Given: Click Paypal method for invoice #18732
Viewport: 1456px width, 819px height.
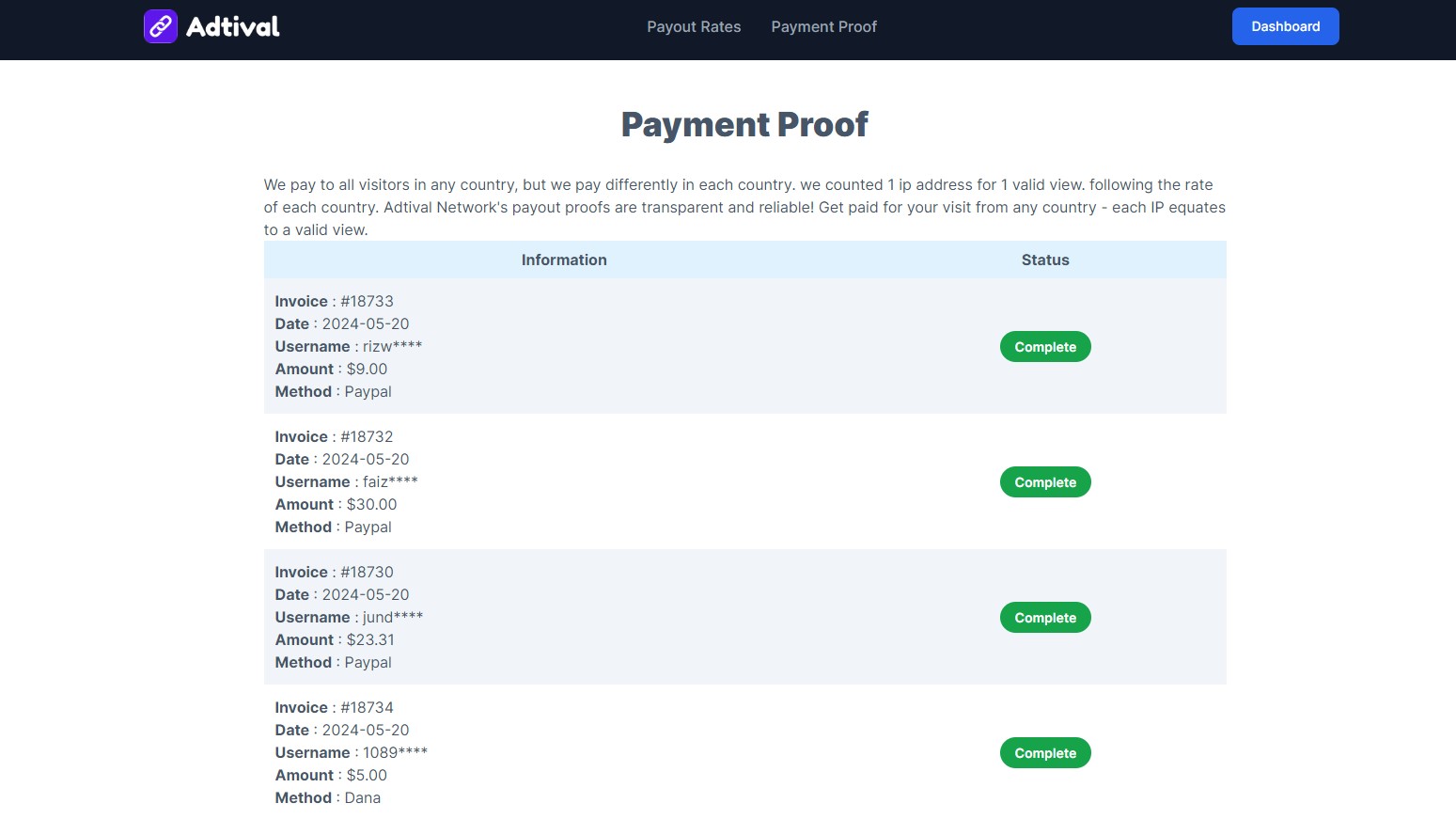Looking at the screenshot, I should pos(368,527).
